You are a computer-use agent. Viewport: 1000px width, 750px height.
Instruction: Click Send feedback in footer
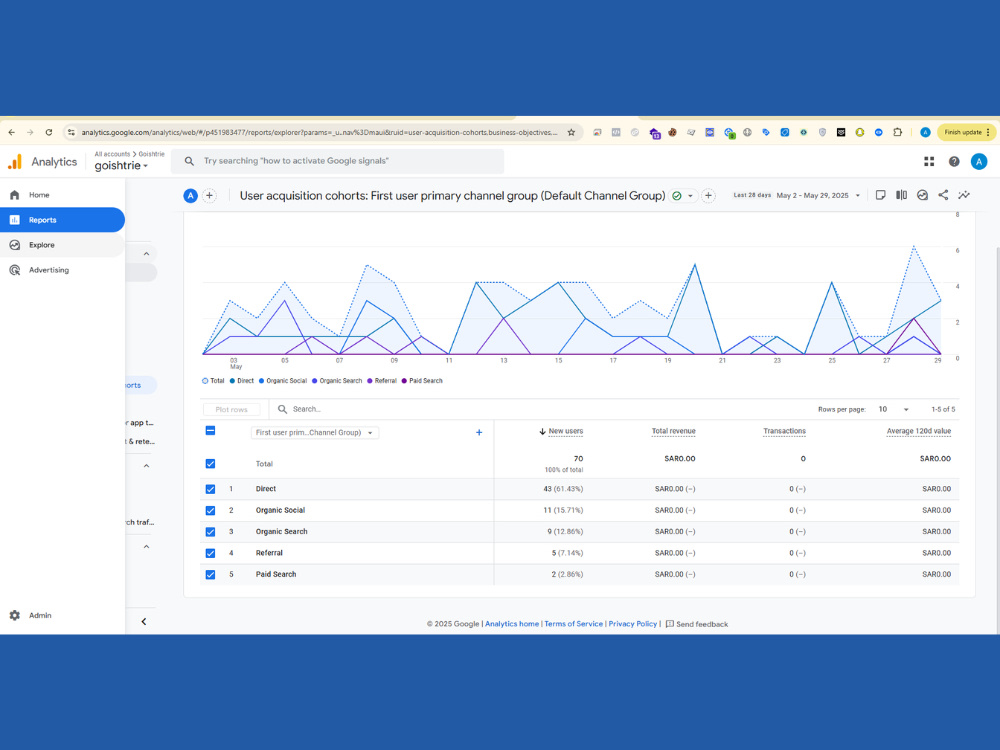[696, 624]
